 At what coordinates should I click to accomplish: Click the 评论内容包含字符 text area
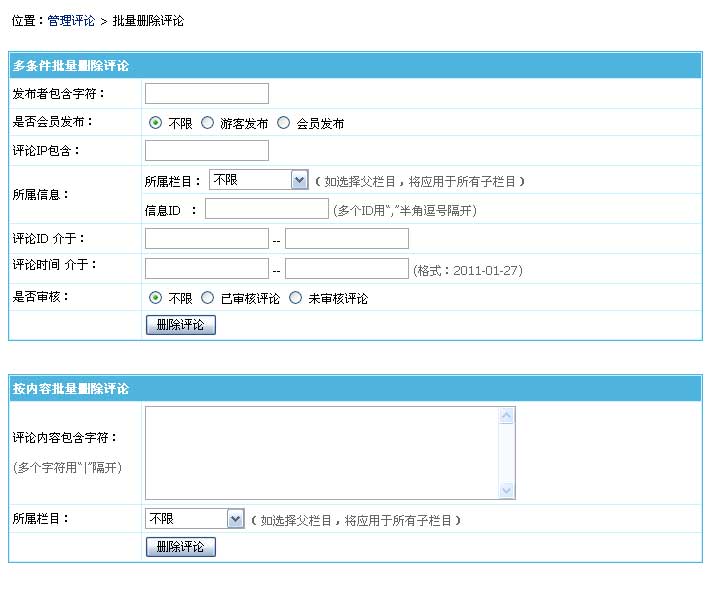[x=322, y=452]
